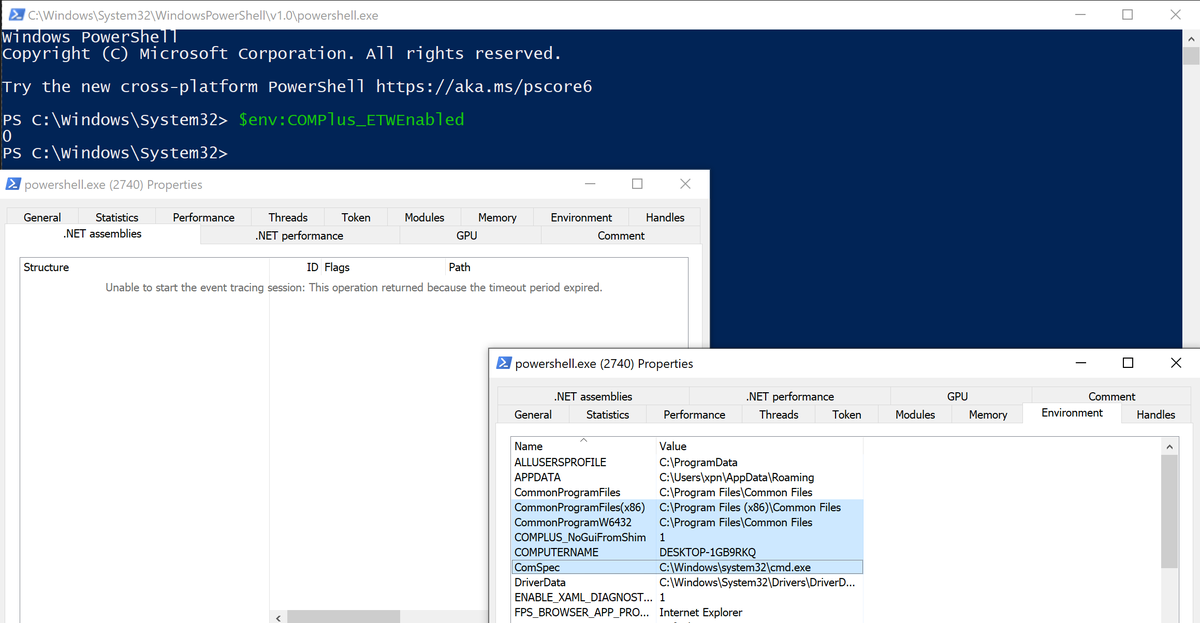Open Performance tab in front Properties window
The image size is (1200, 623).
(x=694, y=414)
